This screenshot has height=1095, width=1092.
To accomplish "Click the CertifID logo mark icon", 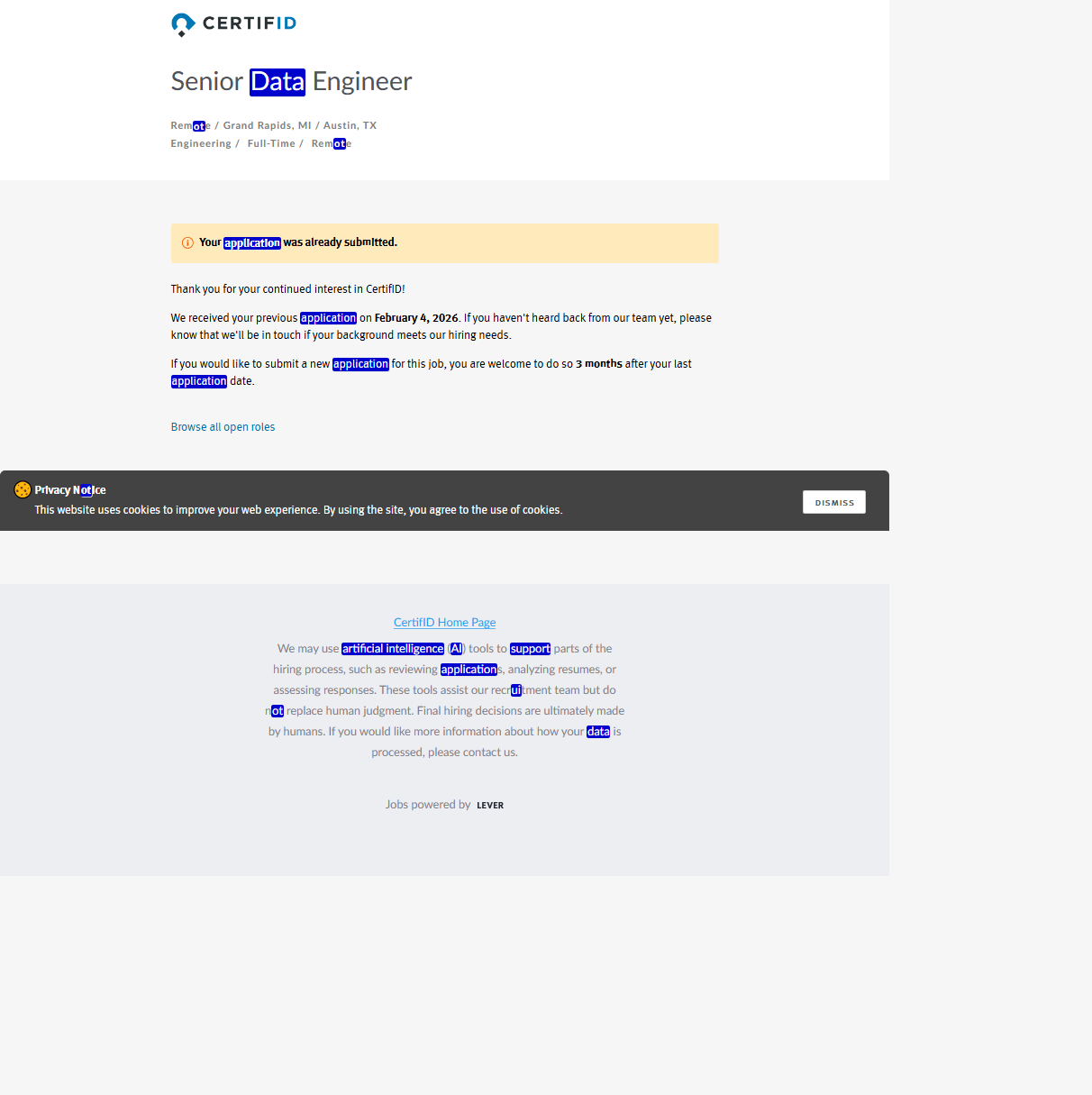I will (183, 24).
